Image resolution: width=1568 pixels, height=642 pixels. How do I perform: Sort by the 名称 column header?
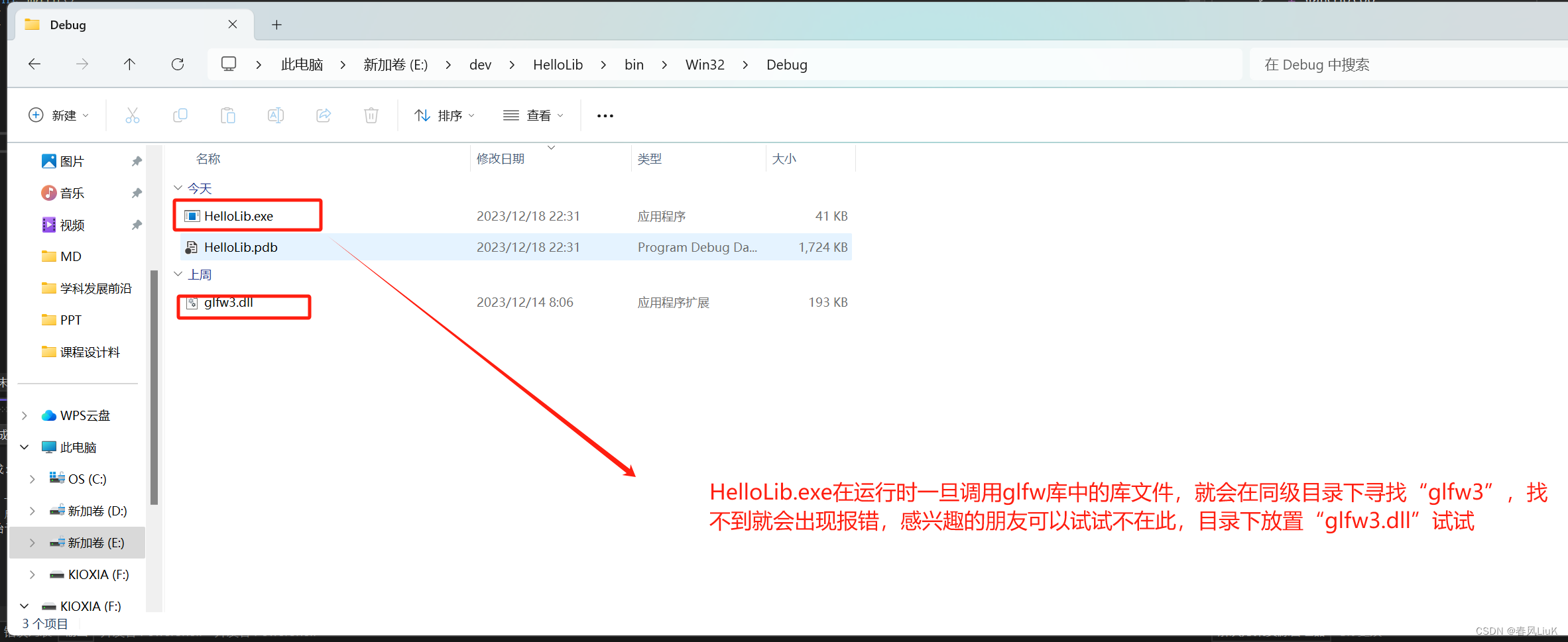coord(208,159)
